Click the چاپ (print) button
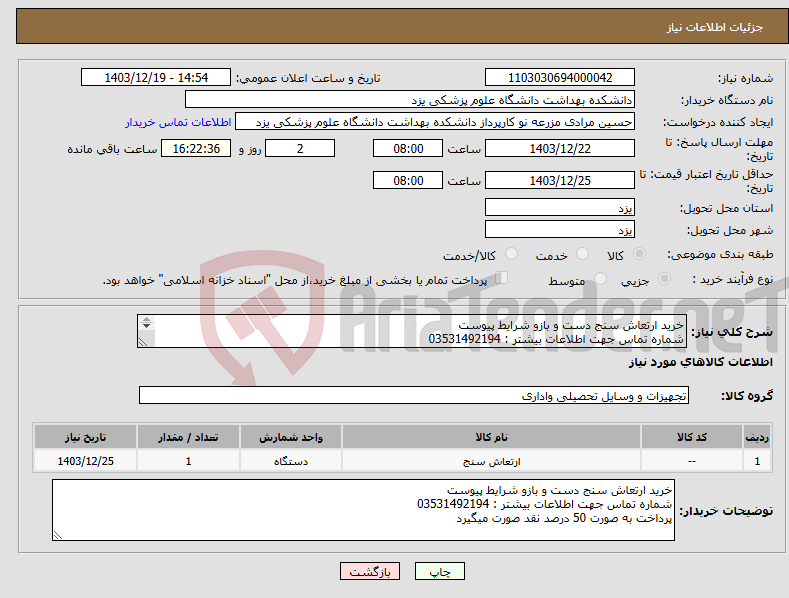 [x=439, y=571]
